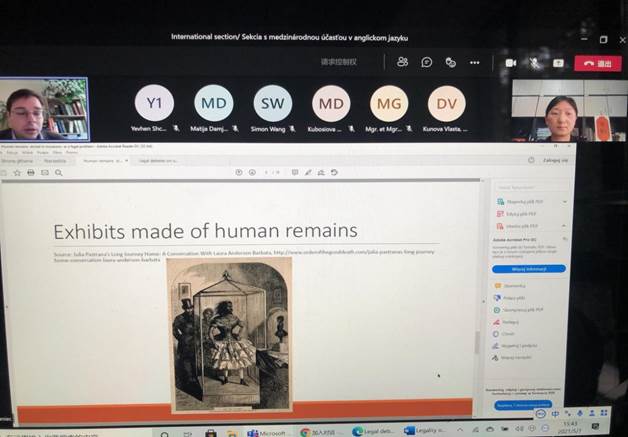Select the Y1 participant avatar

coord(154,103)
